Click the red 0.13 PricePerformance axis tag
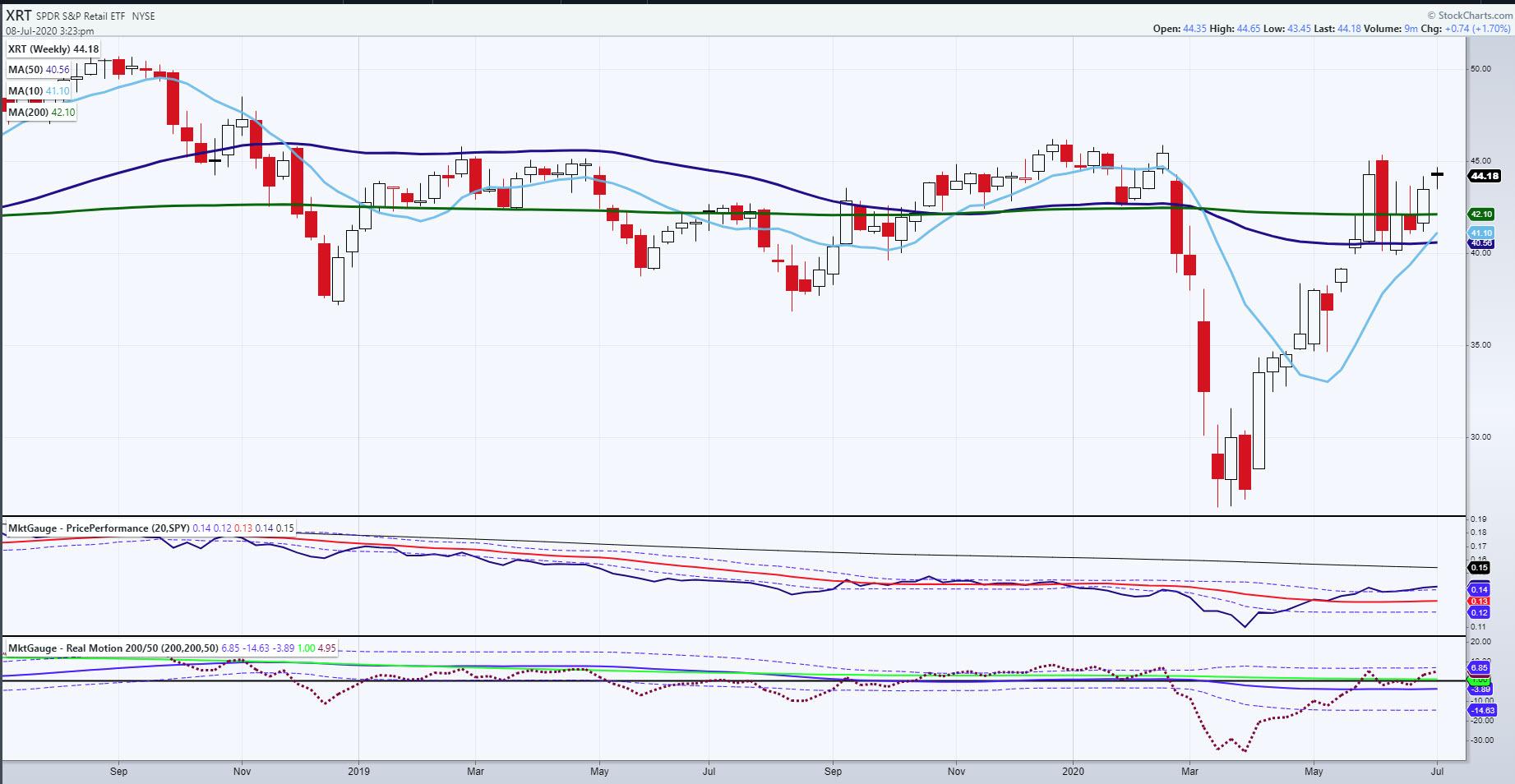Viewport: 1515px width, 784px height. coord(1480,601)
